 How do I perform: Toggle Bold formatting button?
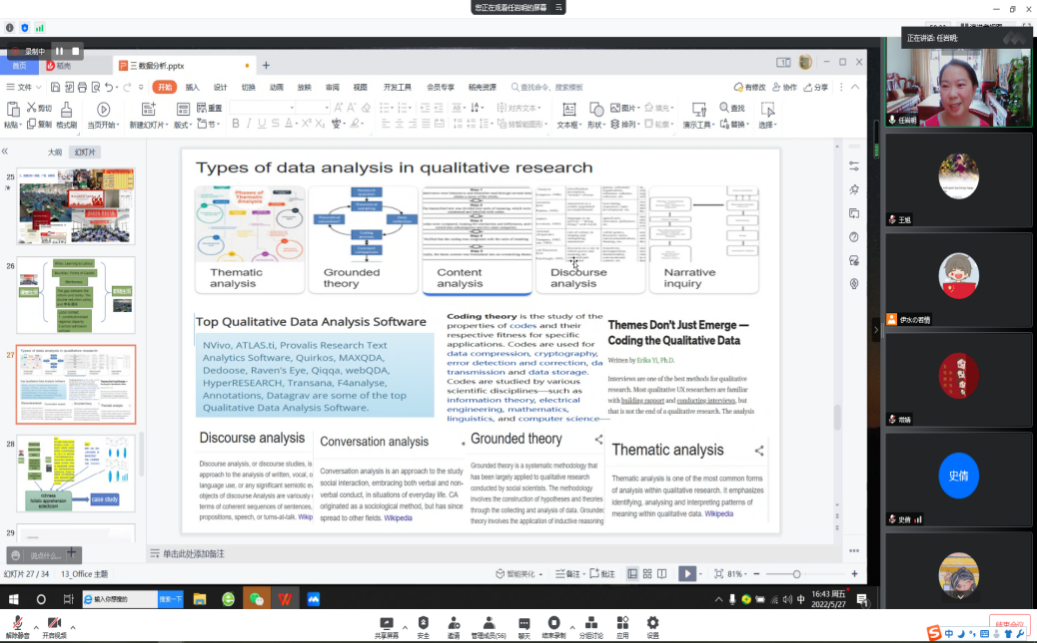[235, 124]
